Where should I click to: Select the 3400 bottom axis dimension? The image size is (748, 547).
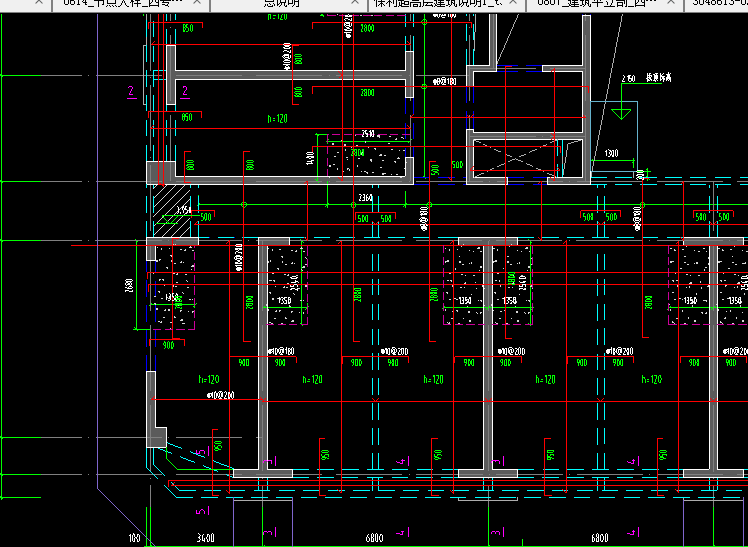tap(206, 538)
